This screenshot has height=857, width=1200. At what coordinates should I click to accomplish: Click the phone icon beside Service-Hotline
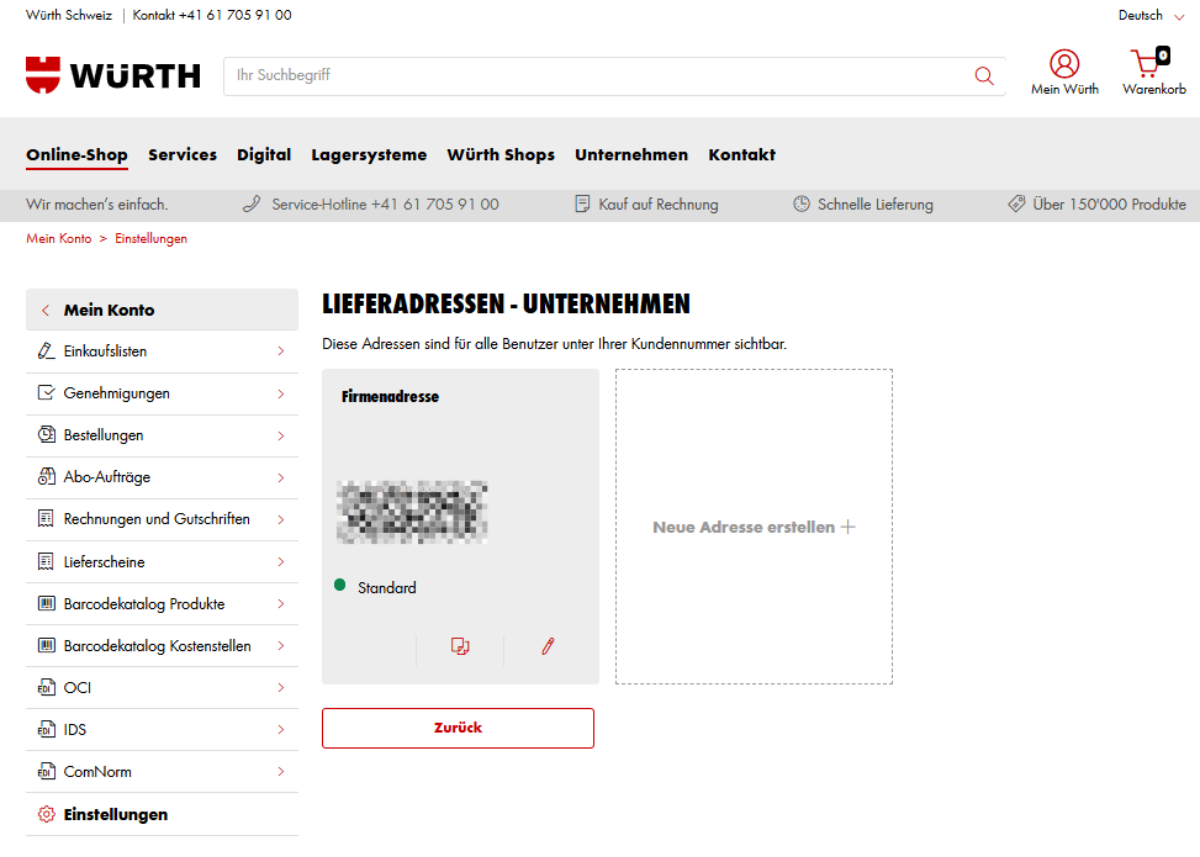(252, 204)
